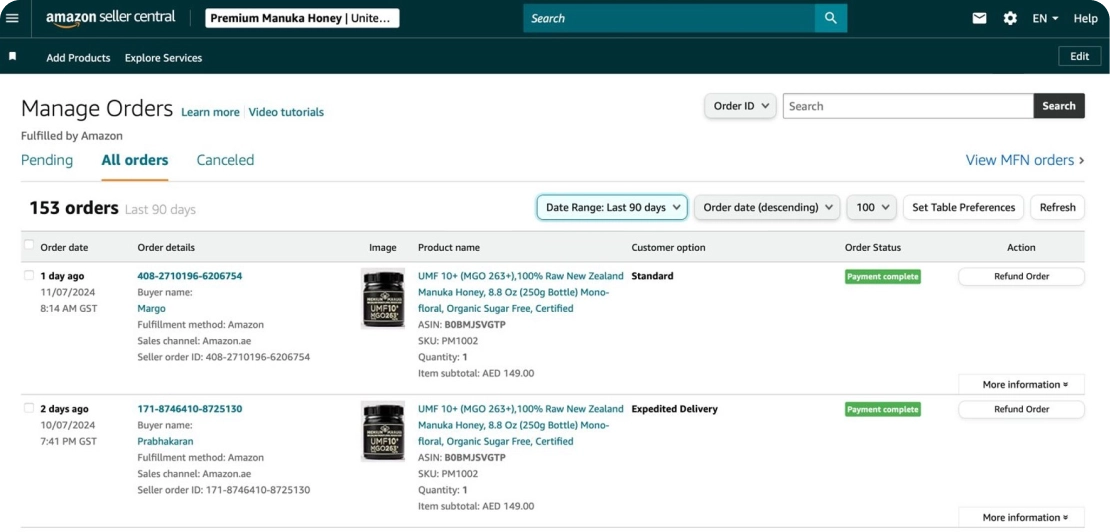Click the chevron beside View MFN orders
Viewport: 1110px width, 532px height.
click(x=1081, y=161)
